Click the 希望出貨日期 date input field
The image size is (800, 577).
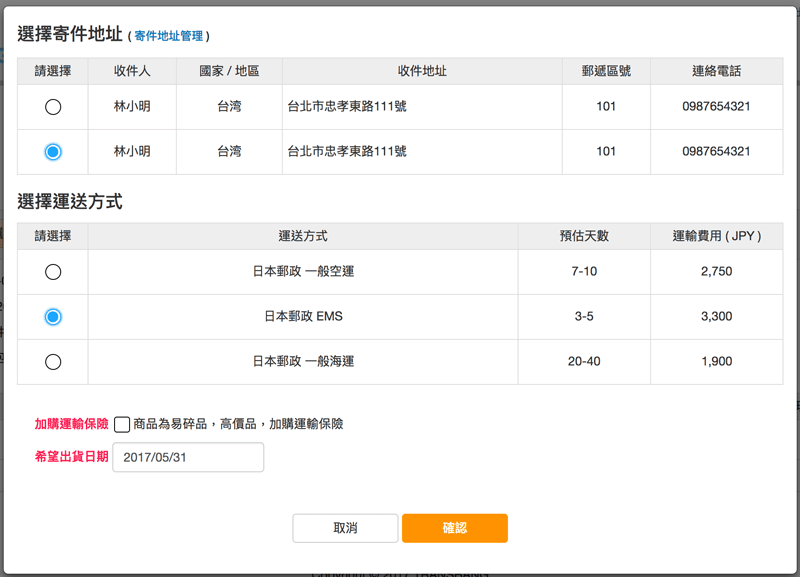coord(188,457)
